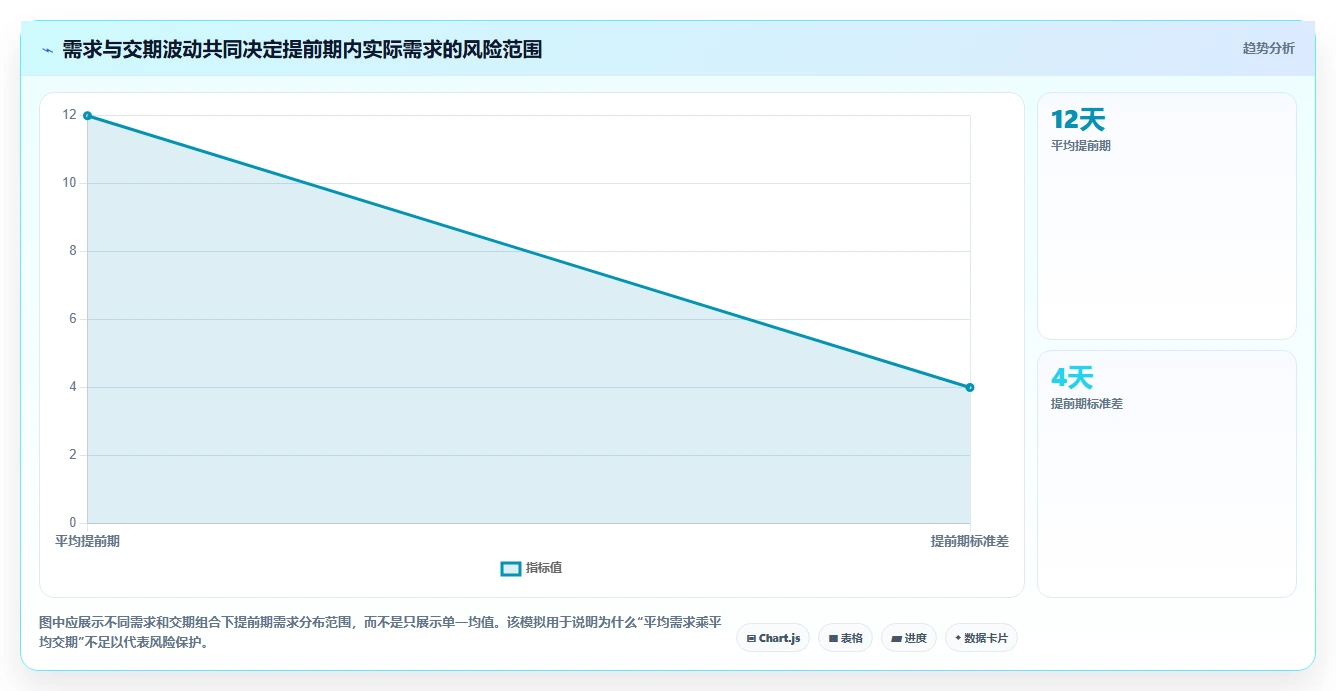
Task: Click the 4天 value card
Action: 1166,474
